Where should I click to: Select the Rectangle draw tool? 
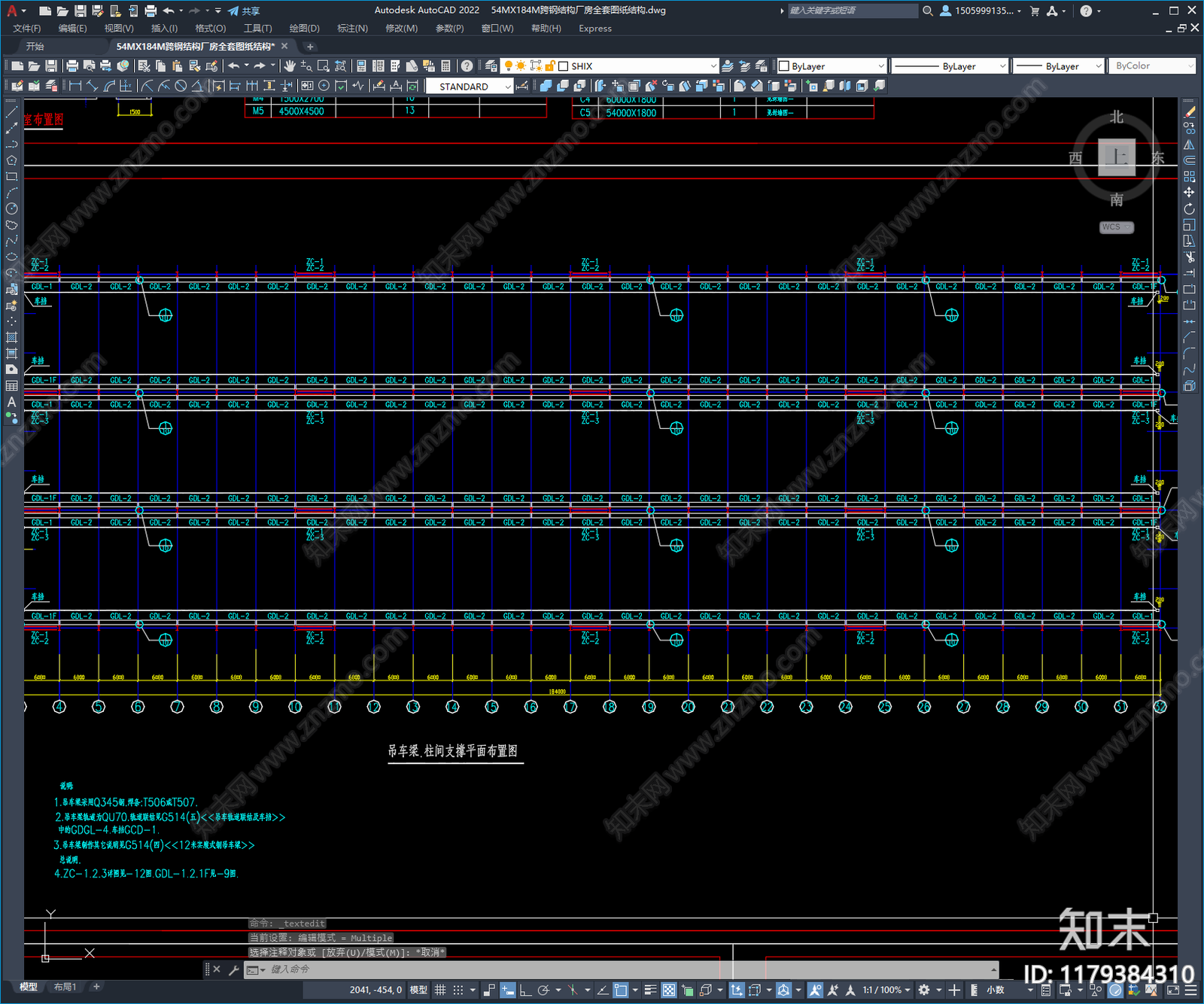11,177
